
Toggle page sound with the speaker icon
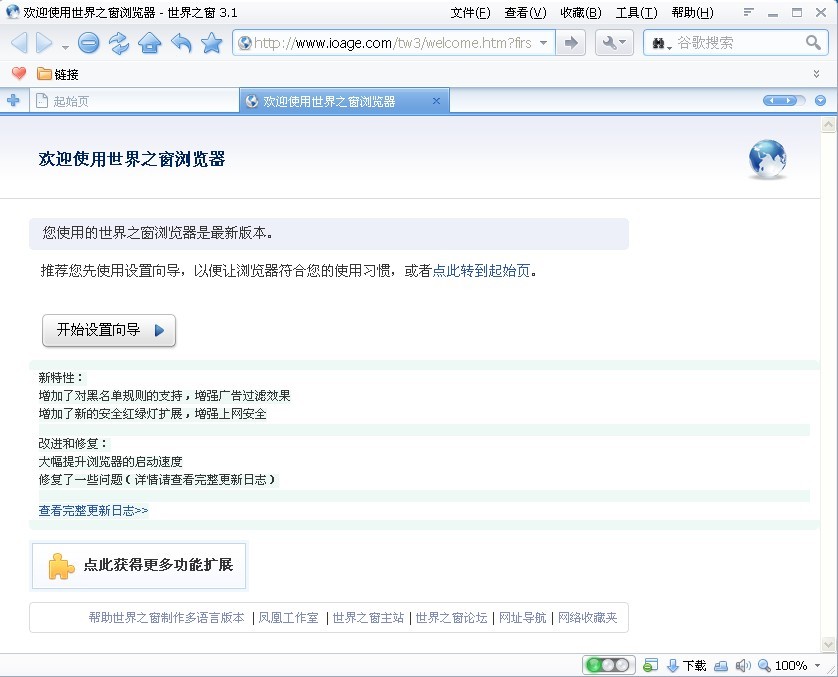coord(743,665)
